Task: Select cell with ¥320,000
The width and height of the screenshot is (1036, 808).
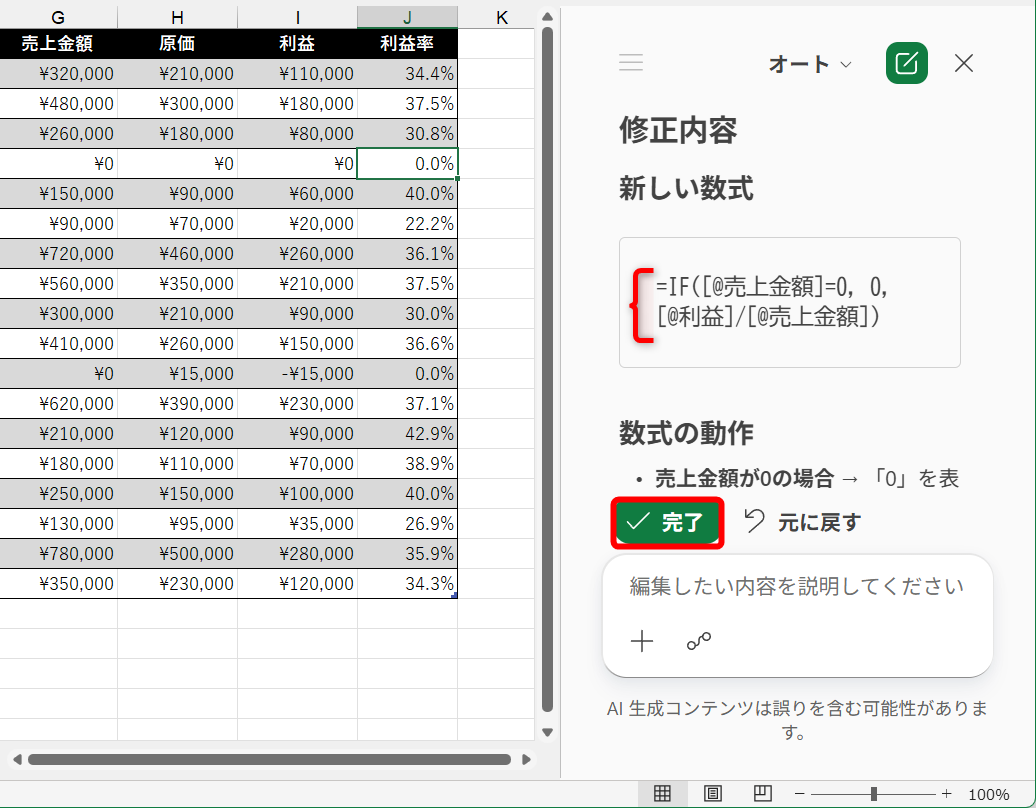Action: coord(58,73)
